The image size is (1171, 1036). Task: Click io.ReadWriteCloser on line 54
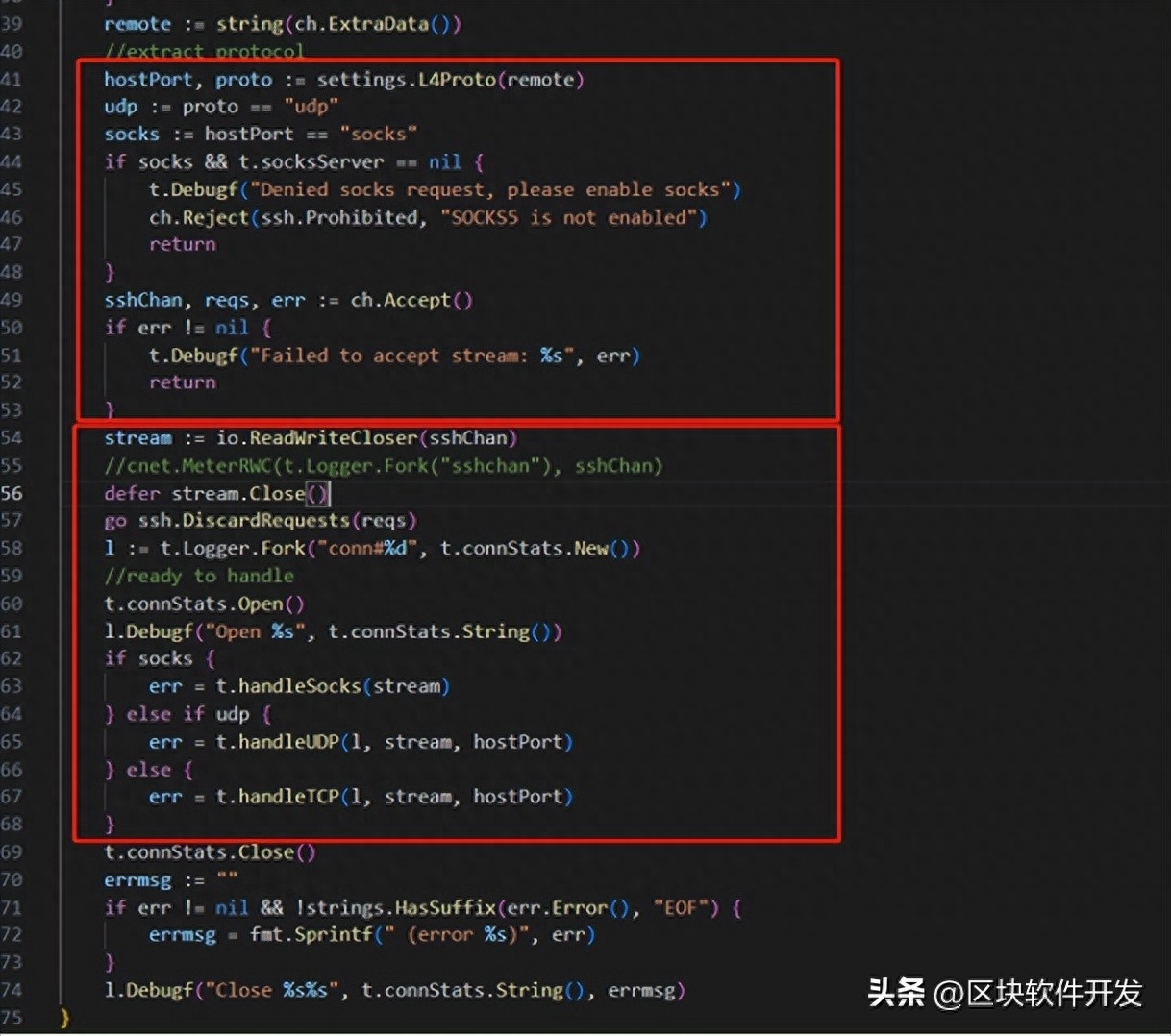[317, 438]
